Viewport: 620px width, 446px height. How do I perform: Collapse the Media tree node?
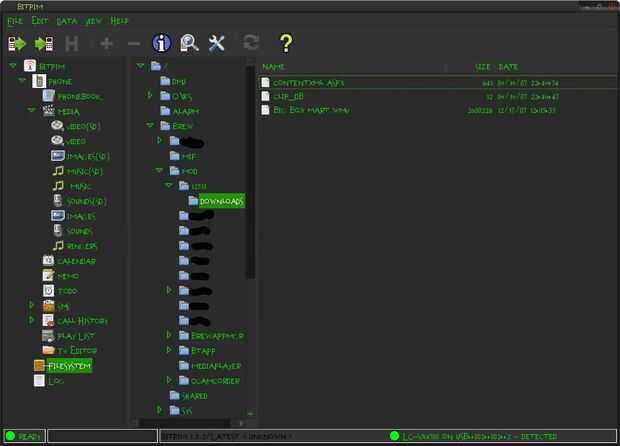[31, 110]
